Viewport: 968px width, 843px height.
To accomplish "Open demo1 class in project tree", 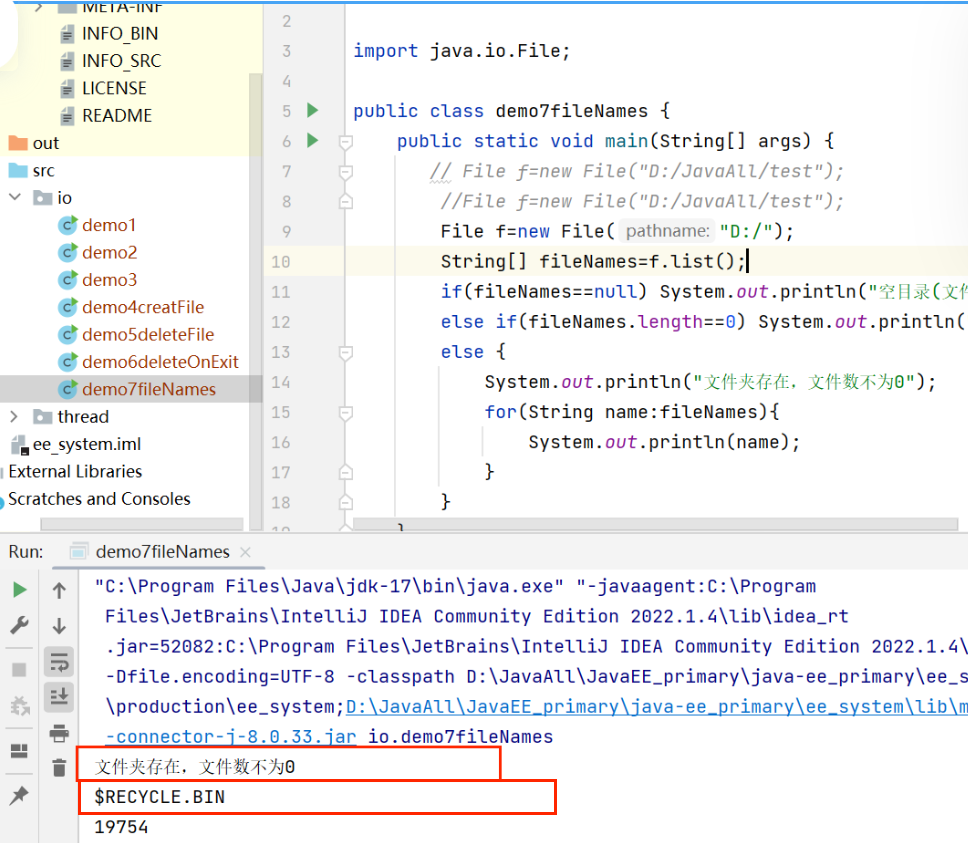I will [109, 225].
